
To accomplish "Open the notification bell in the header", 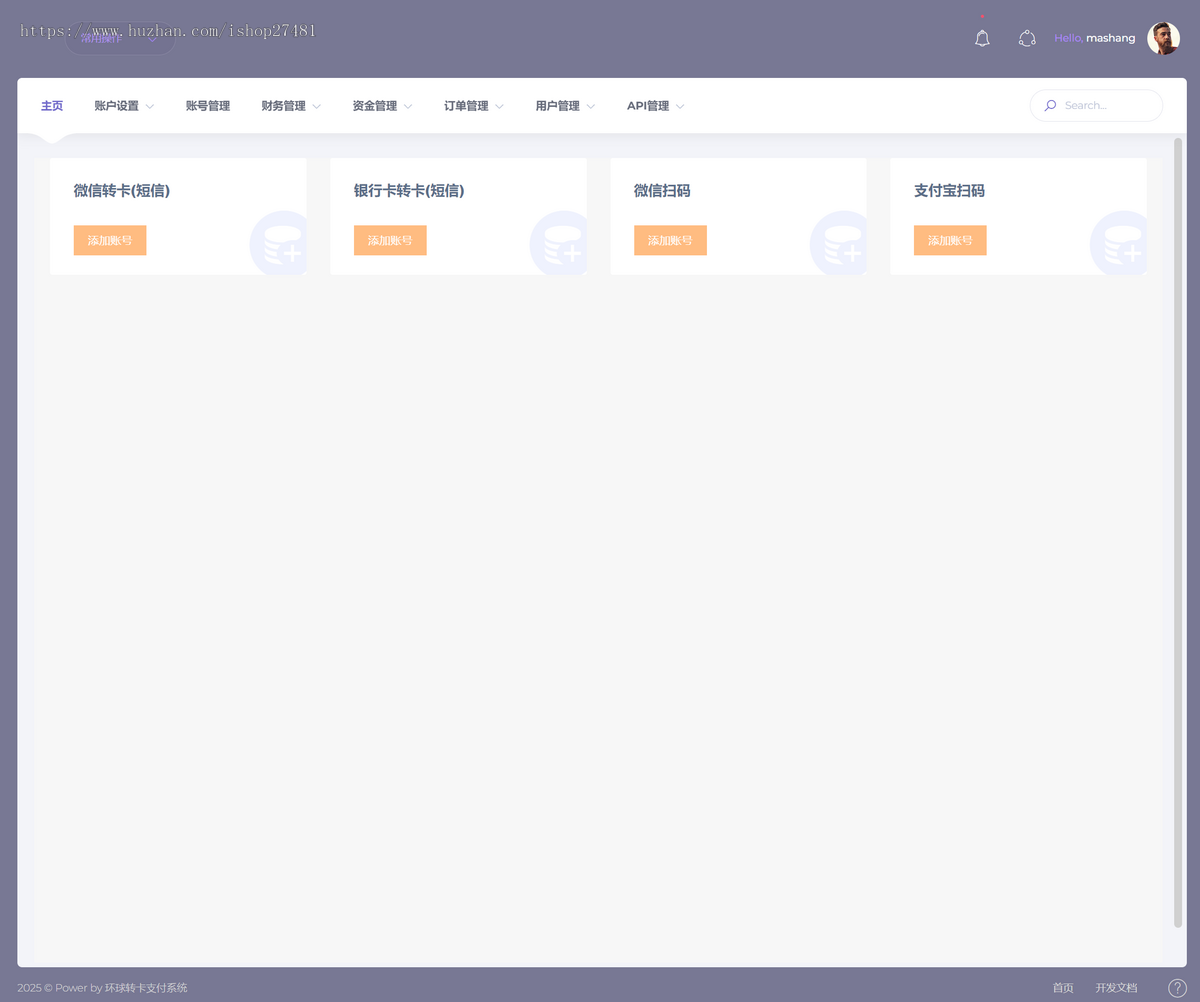I will coord(982,38).
